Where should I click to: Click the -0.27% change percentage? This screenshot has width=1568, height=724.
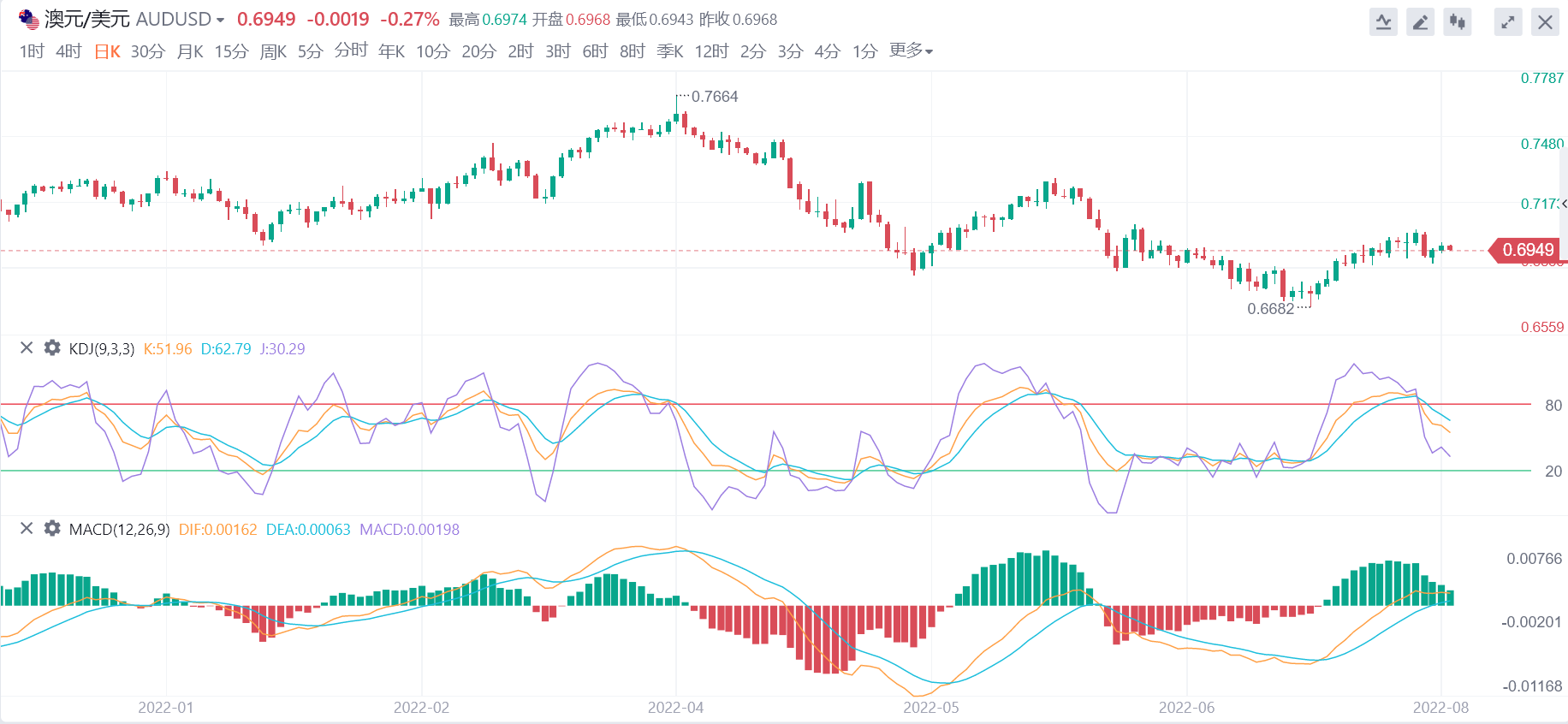(x=409, y=19)
